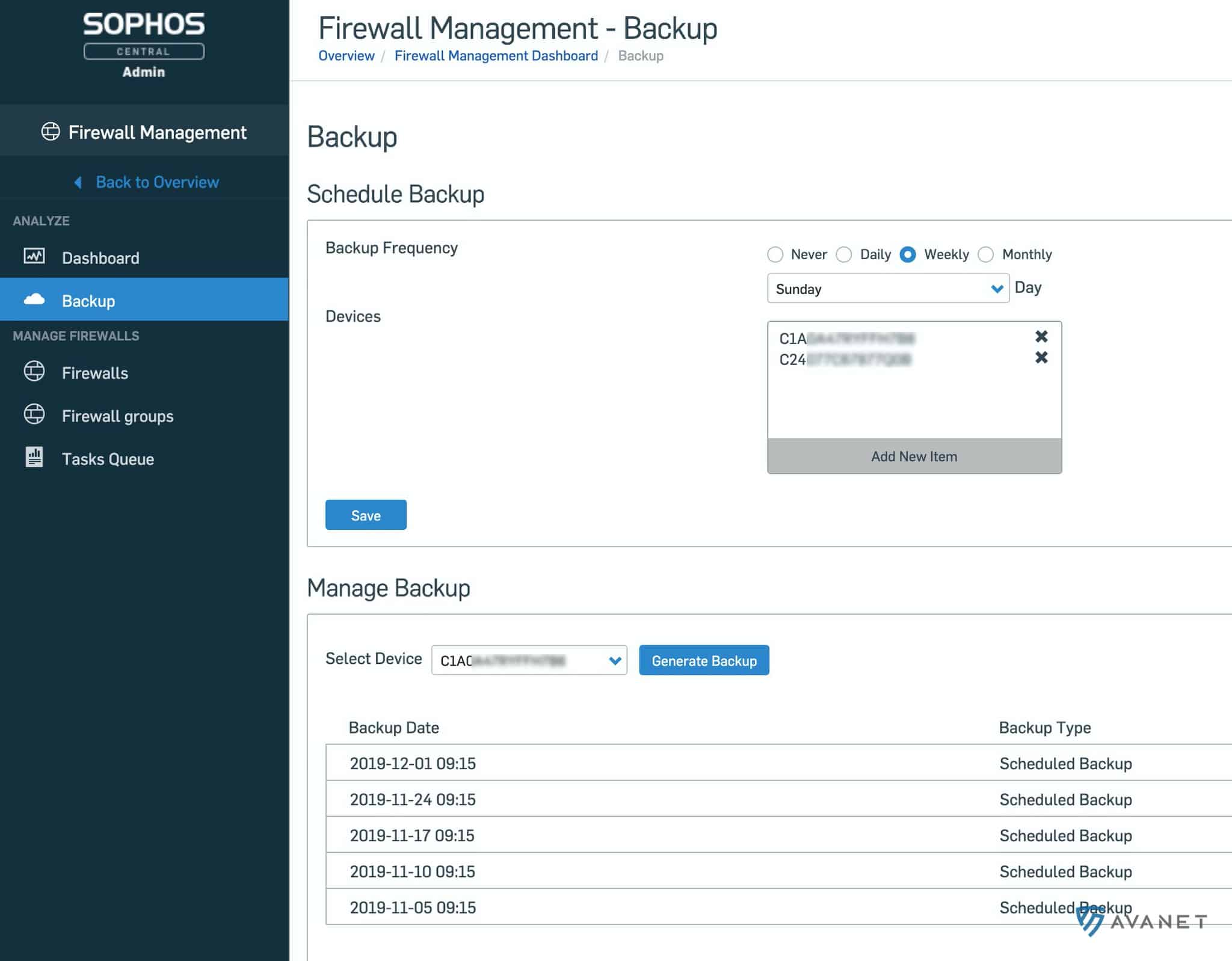Screen dimensions: 1232x961
Task: Click the back arrow next to Overview
Action: pyautogui.click(x=78, y=181)
